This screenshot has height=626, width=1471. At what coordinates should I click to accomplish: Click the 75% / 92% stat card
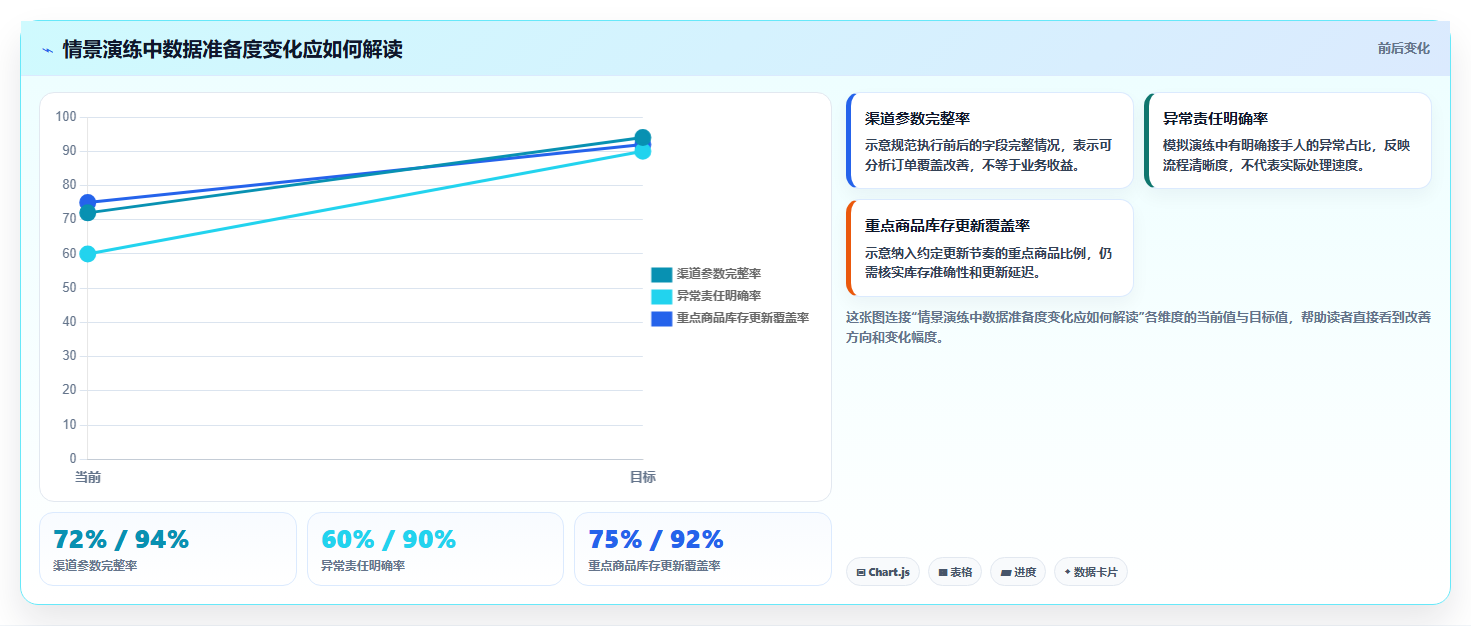703,549
